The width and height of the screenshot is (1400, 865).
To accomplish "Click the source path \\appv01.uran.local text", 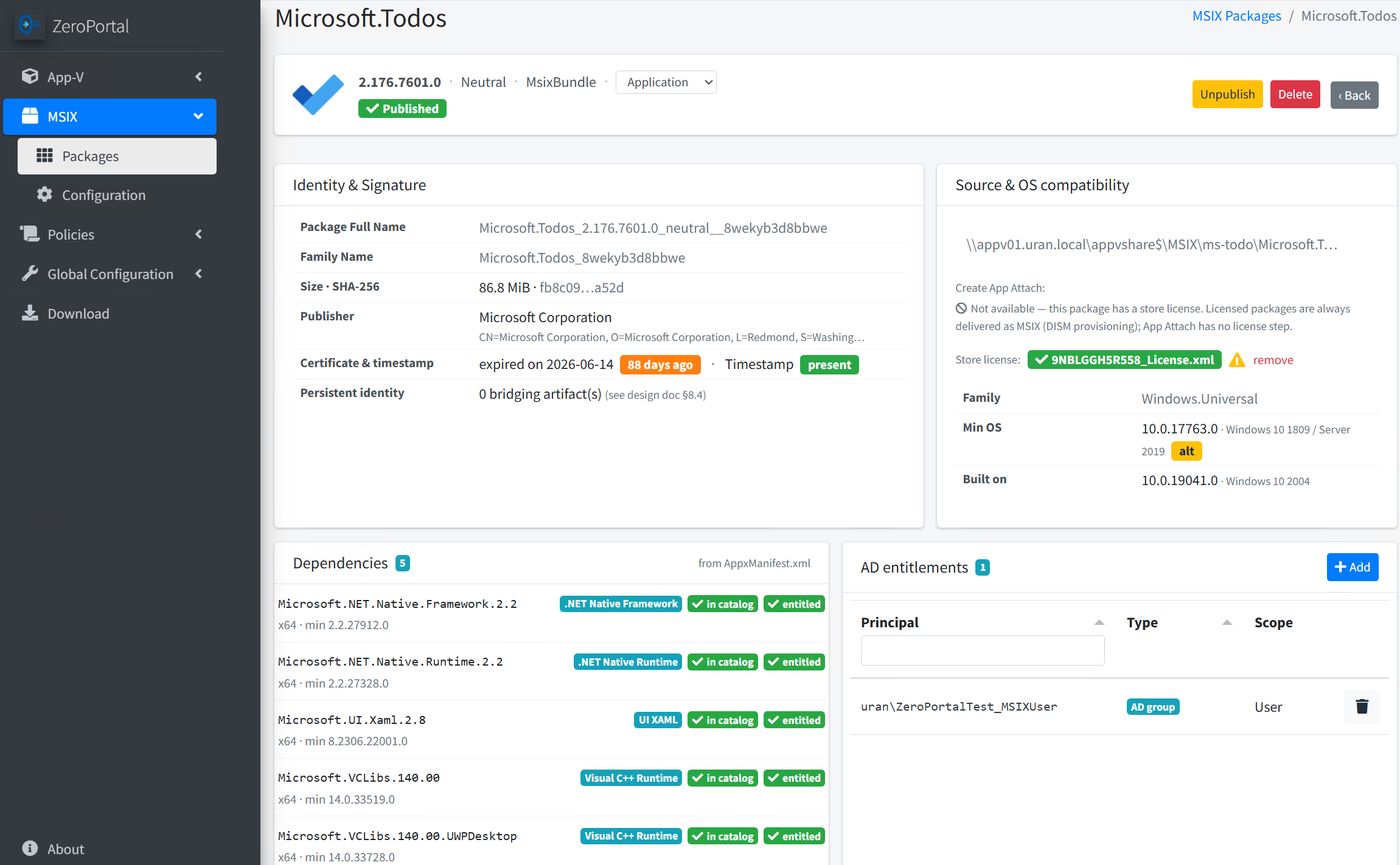I will (x=1151, y=244).
